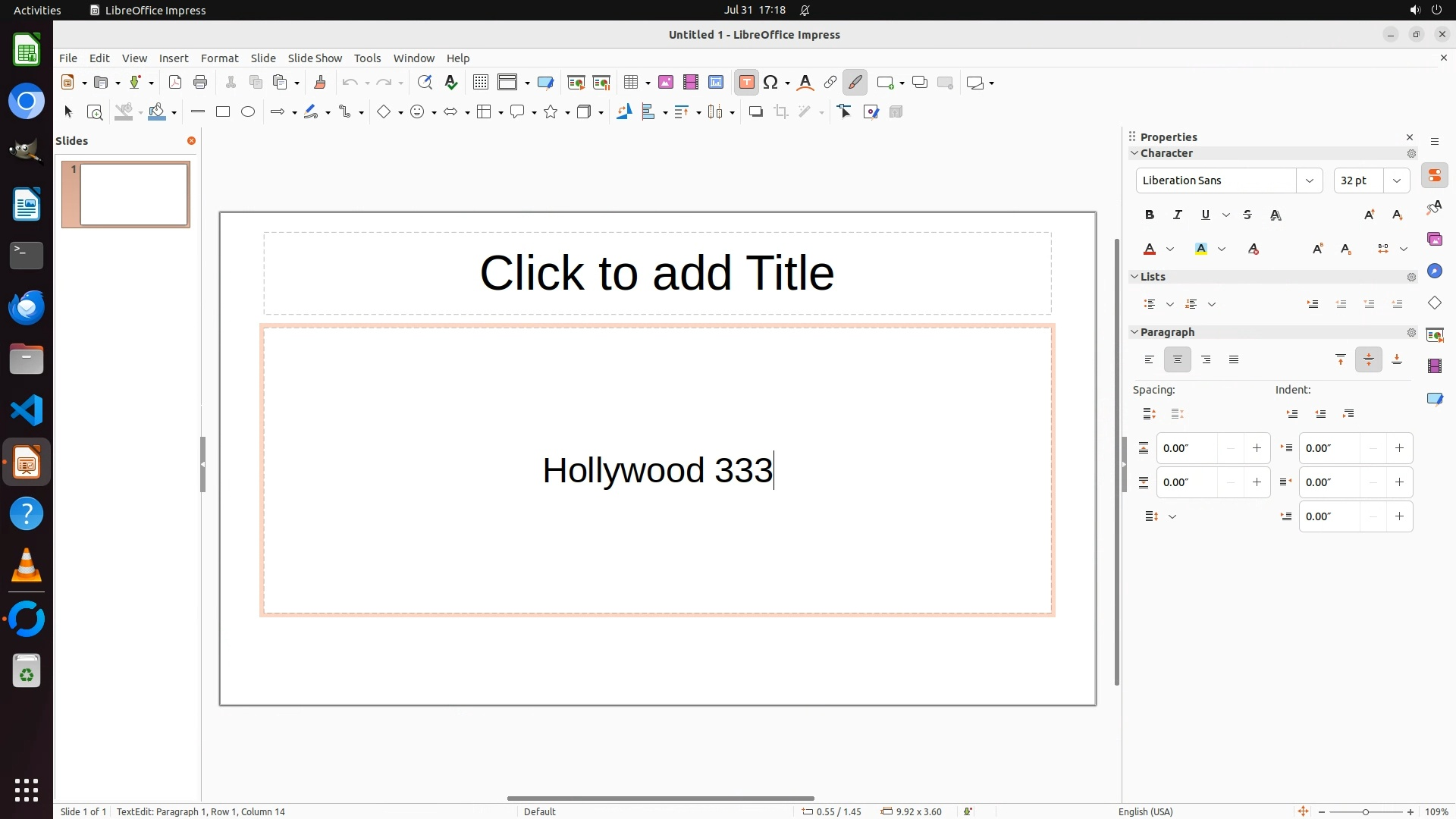Viewport: 1456px width, 819px height.
Task: Open the Format menu
Action: (219, 58)
